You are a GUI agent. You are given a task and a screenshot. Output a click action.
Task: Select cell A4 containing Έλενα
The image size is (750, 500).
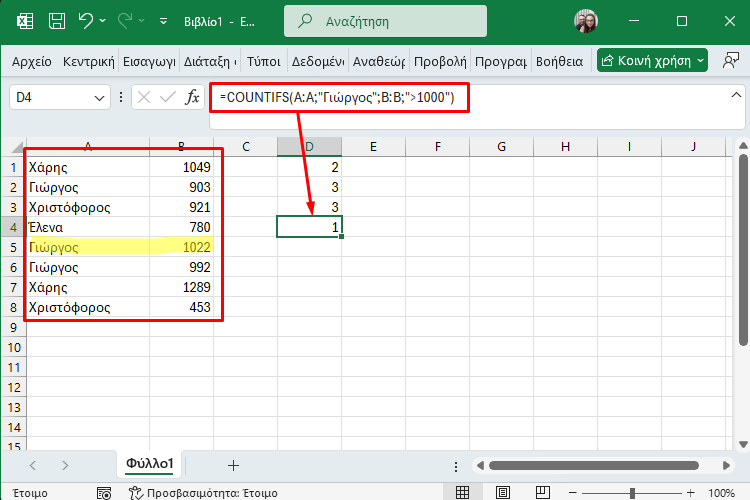[88, 227]
